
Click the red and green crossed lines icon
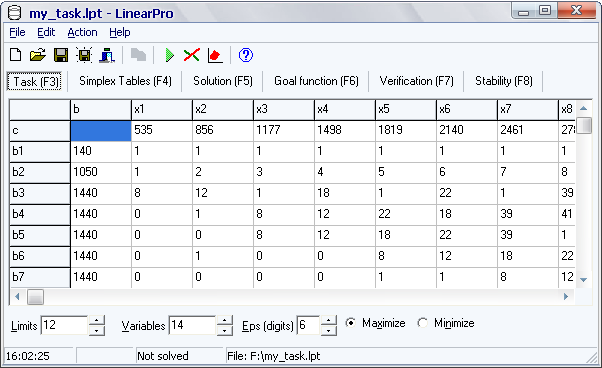pos(192,55)
